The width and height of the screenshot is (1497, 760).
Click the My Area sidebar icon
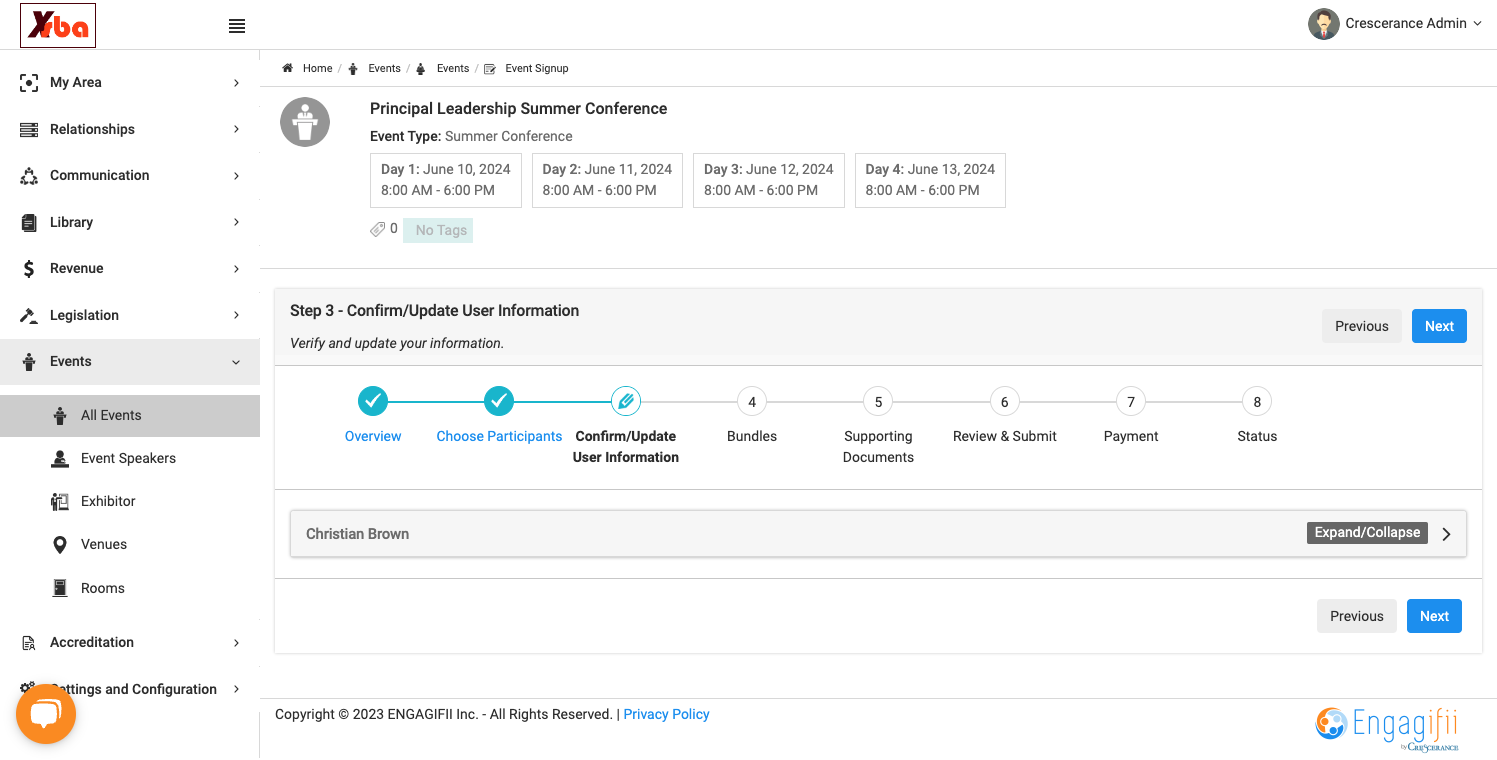pyautogui.click(x=29, y=83)
